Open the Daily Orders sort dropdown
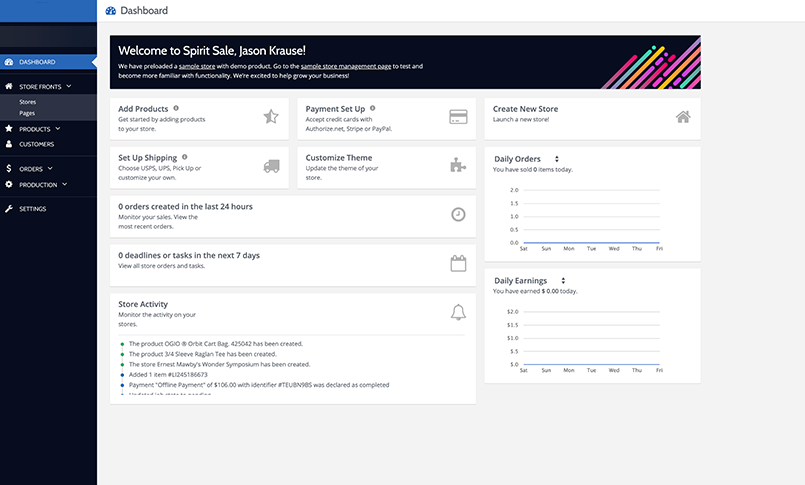 (556, 159)
